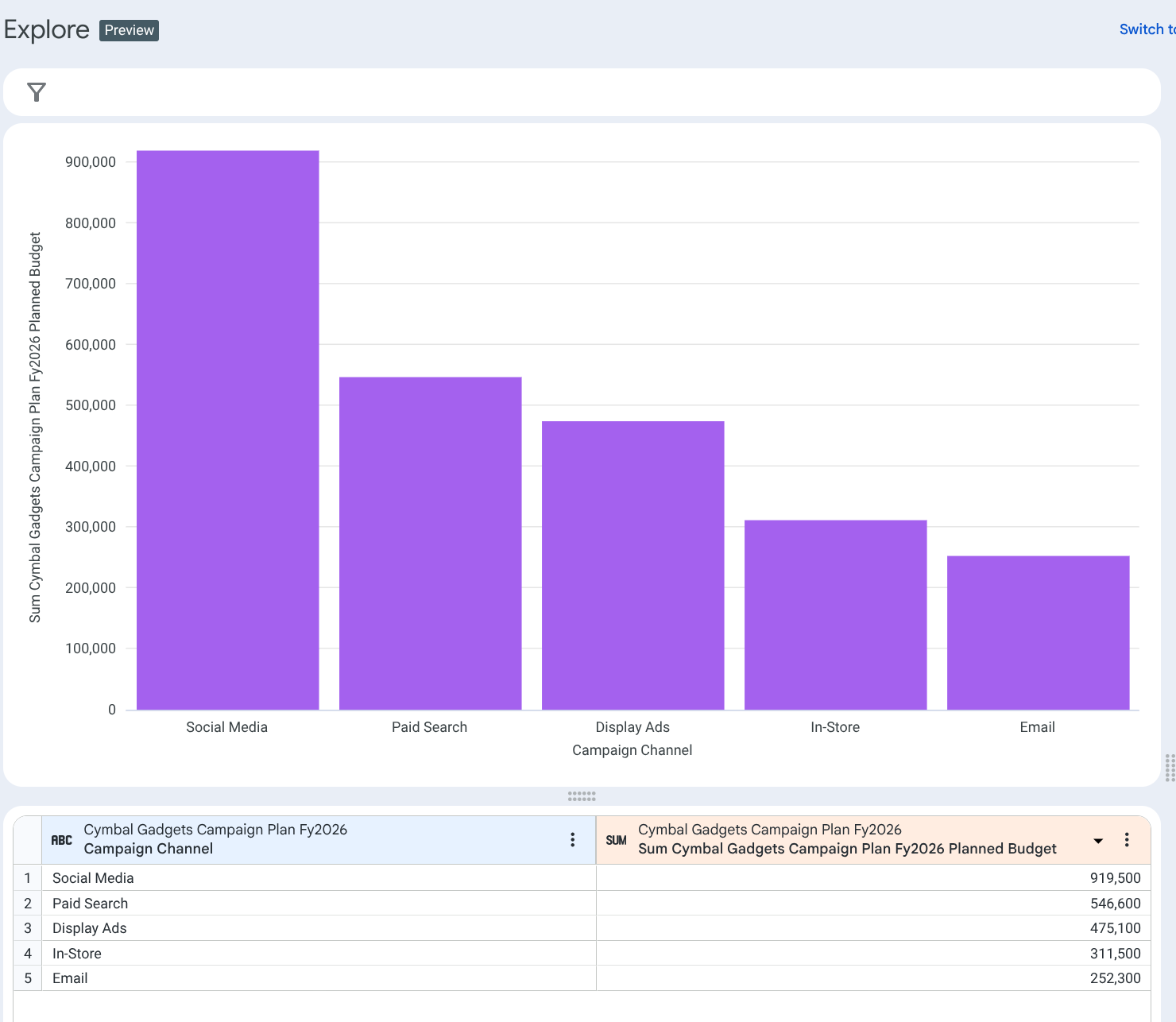Image resolution: width=1176 pixels, height=1022 pixels.
Task: Select the Social Media bar in the chart
Action: coord(227,429)
